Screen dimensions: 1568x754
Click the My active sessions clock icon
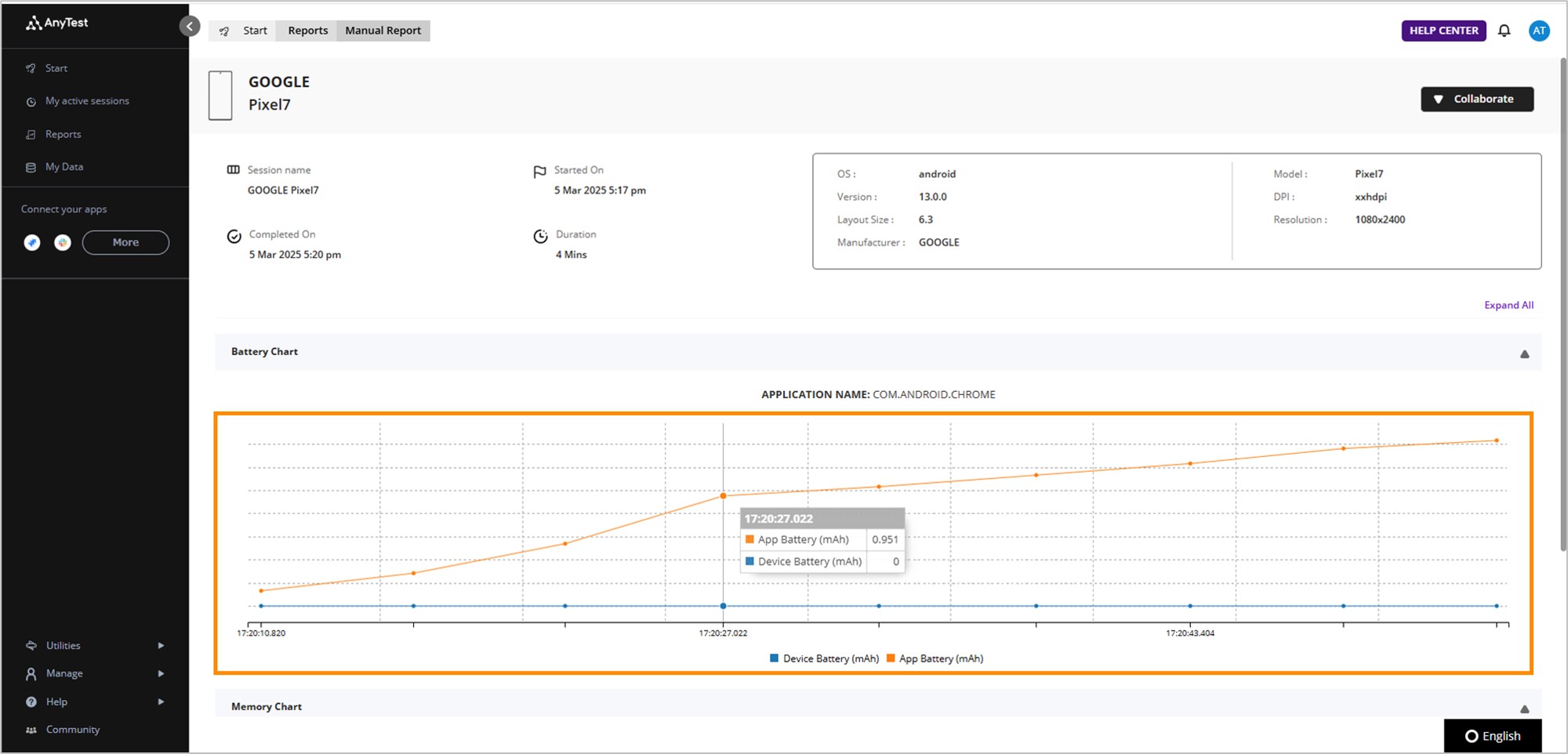pos(31,102)
